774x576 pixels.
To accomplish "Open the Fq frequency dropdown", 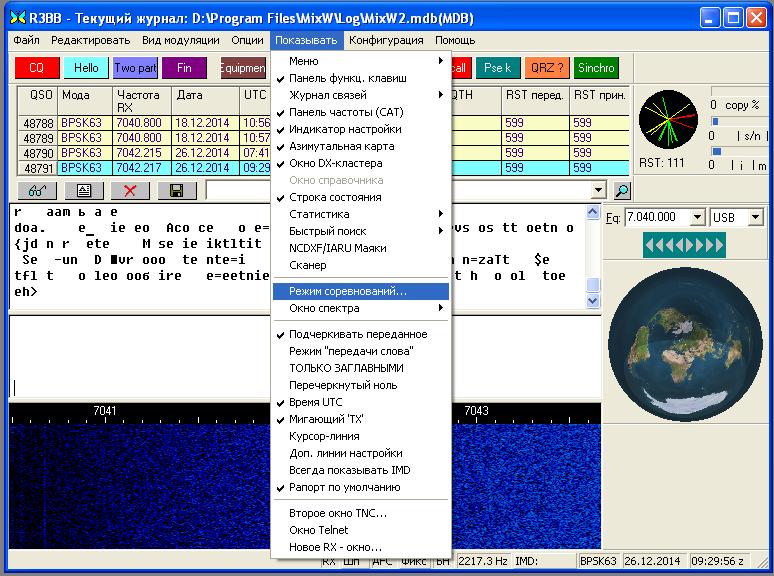I will pos(696,217).
